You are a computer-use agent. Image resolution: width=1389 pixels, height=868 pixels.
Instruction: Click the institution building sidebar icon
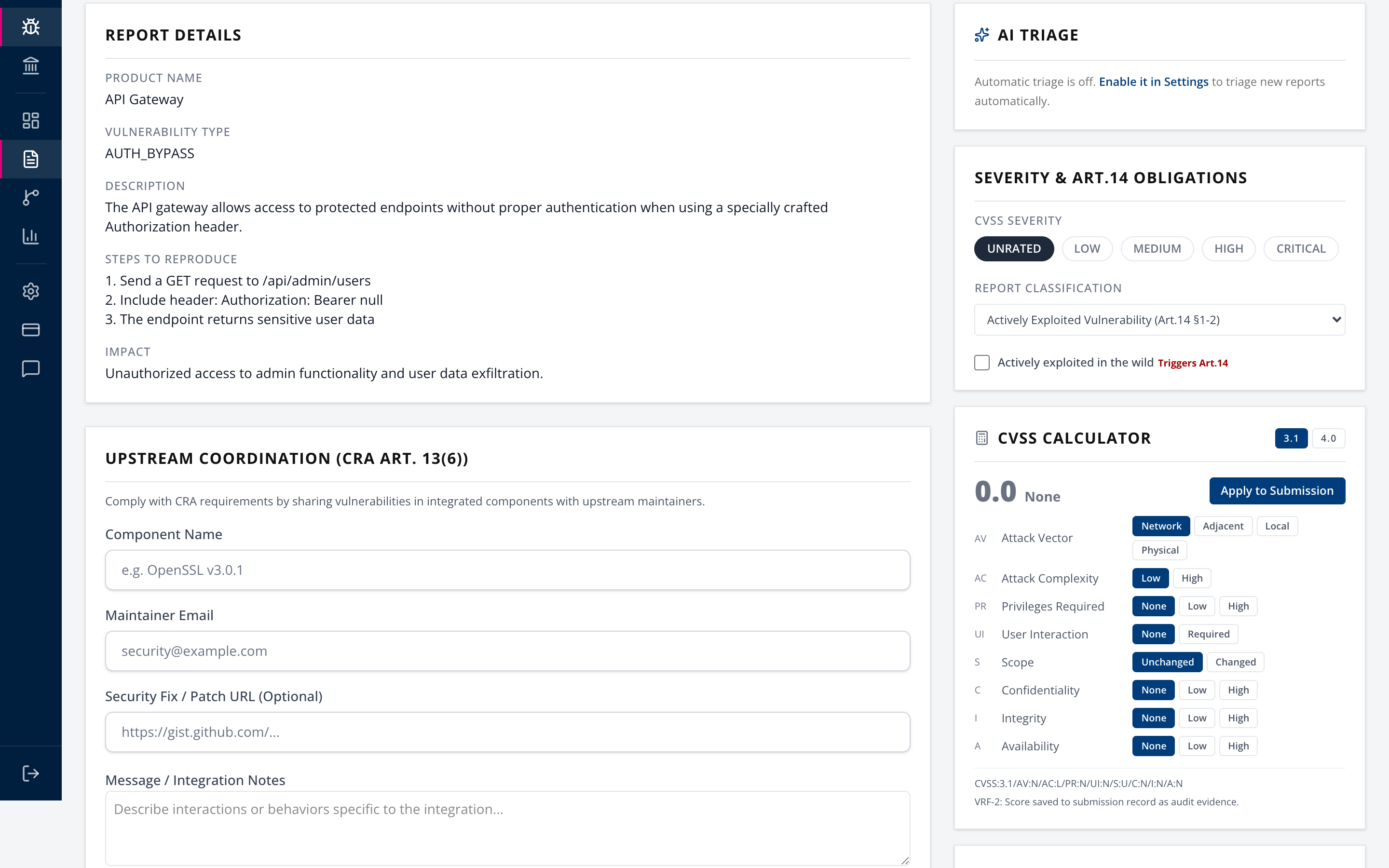(x=30, y=66)
